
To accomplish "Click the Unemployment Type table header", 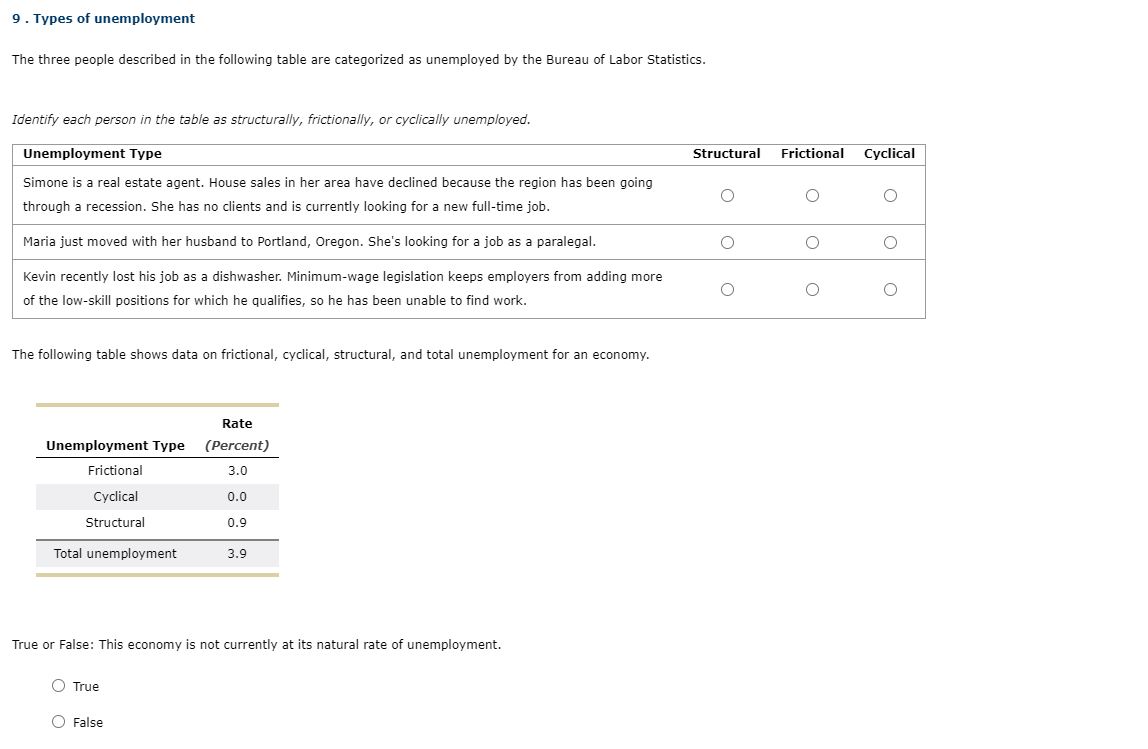I will pyautogui.click(x=92, y=154).
